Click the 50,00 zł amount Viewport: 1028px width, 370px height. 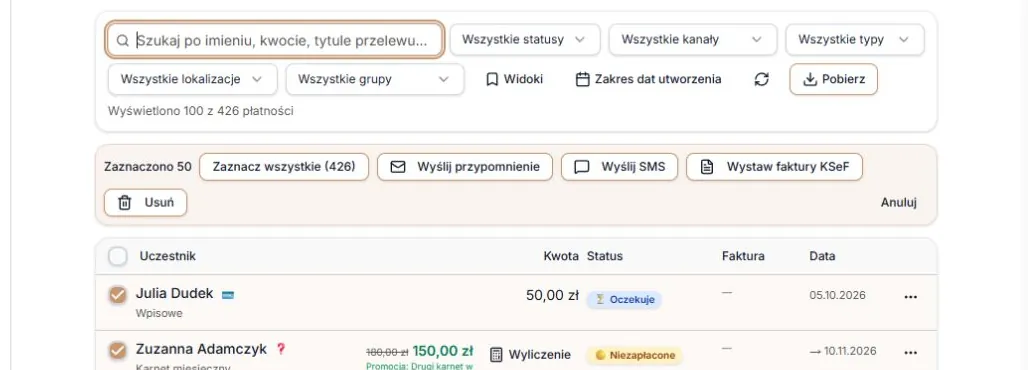[x=552, y=296]
